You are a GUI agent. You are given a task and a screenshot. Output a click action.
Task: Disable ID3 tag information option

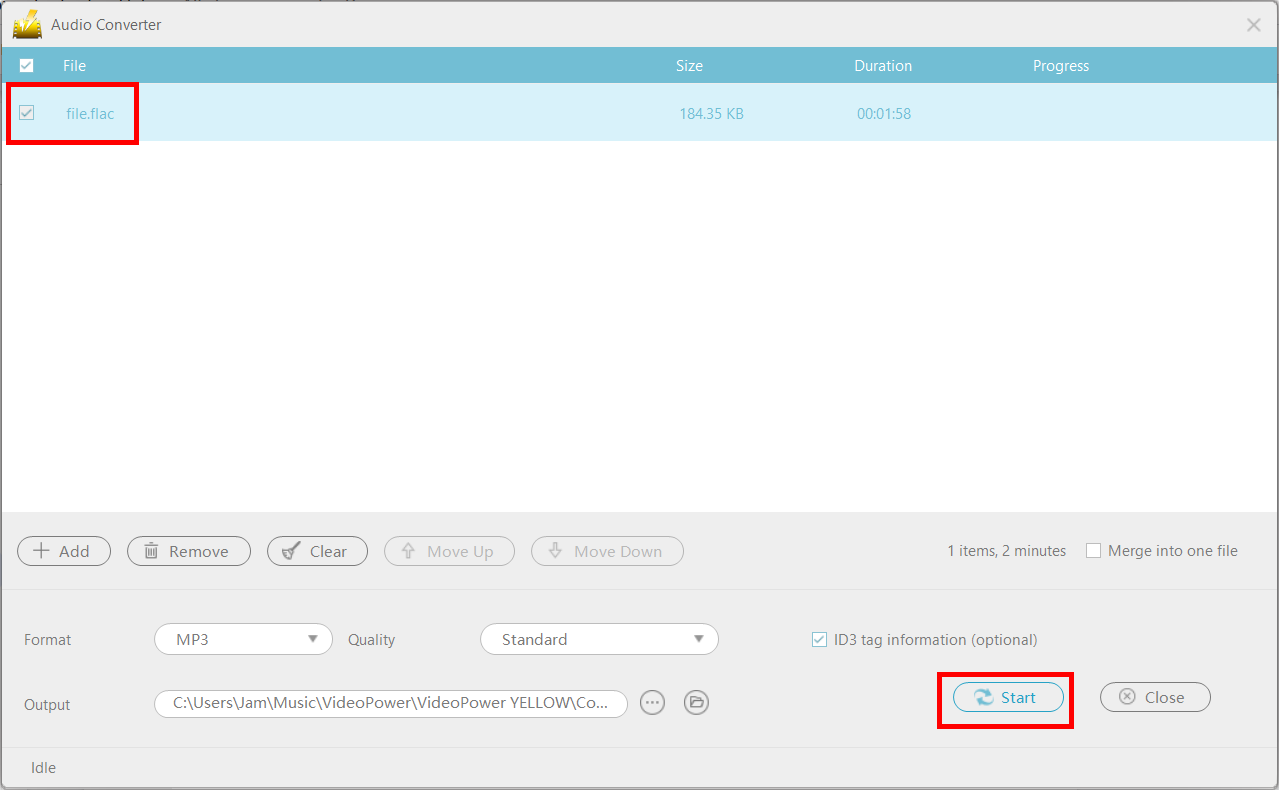[x=819, y=639]
